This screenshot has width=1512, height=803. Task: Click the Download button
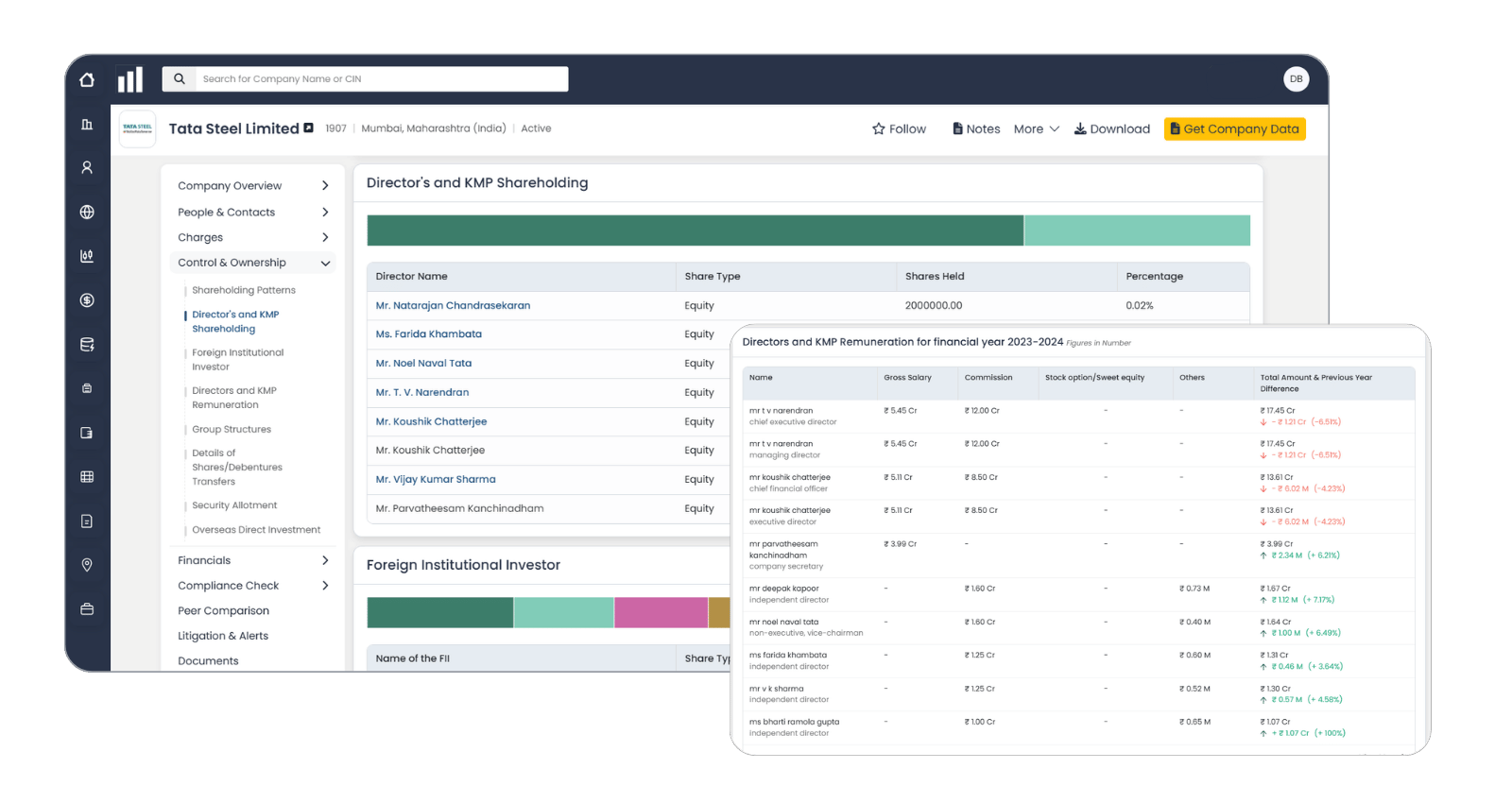(x=1111, y=129)
